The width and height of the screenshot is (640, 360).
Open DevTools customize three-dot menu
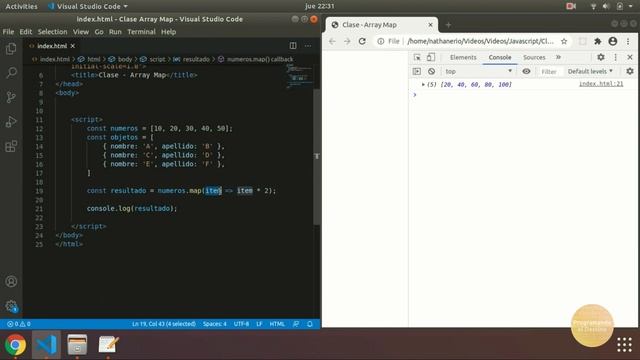point(616,57)
